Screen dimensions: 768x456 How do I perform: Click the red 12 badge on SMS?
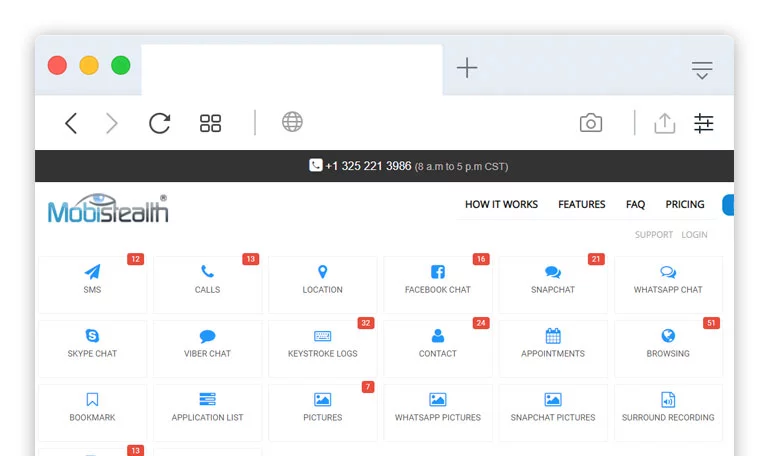pyautogui.click(x=136, y=259)
